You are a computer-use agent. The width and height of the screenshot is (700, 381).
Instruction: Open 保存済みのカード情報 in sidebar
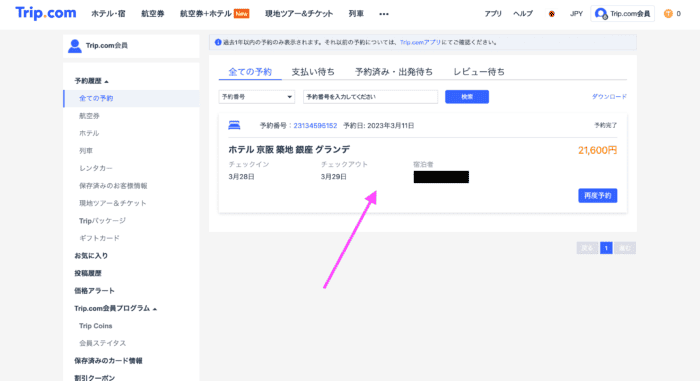pos(108,360)
